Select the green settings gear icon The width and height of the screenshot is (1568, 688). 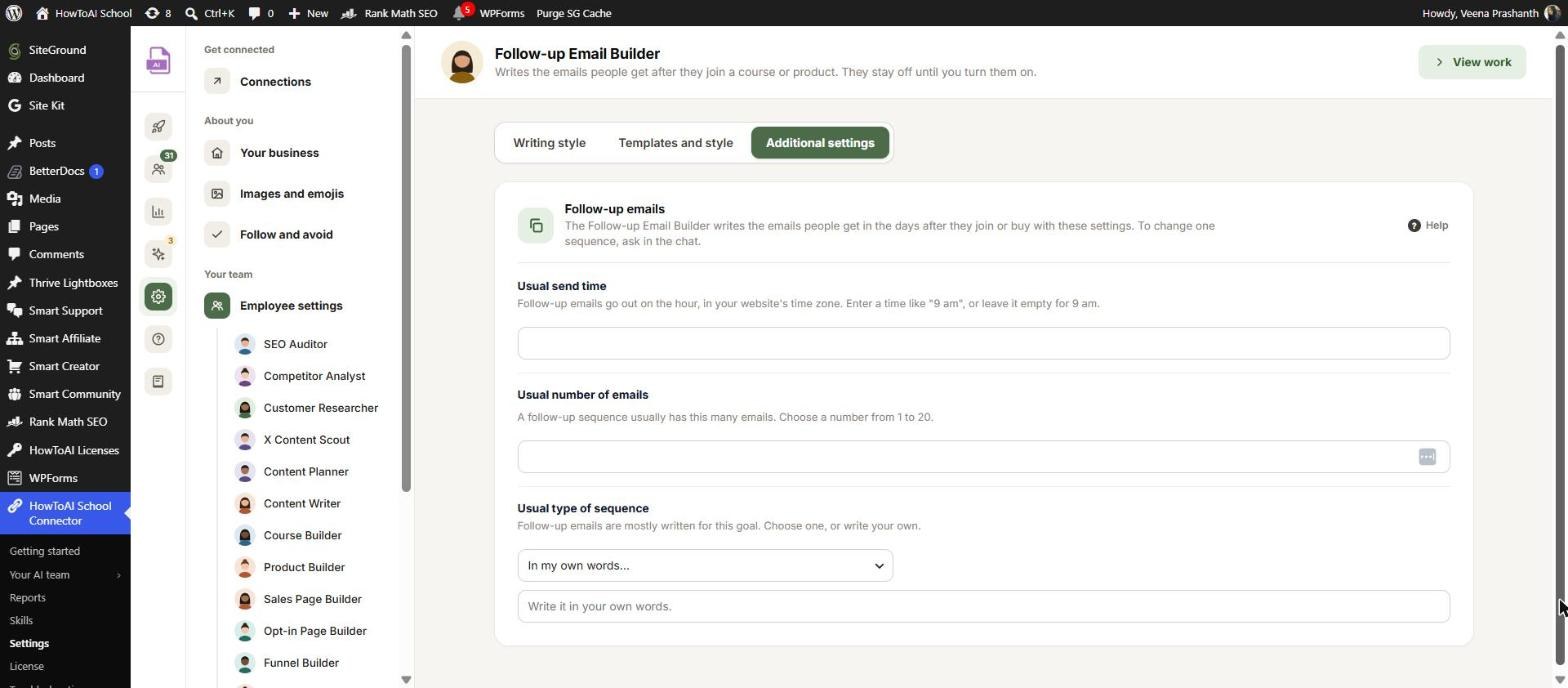[x=158, y=296]
